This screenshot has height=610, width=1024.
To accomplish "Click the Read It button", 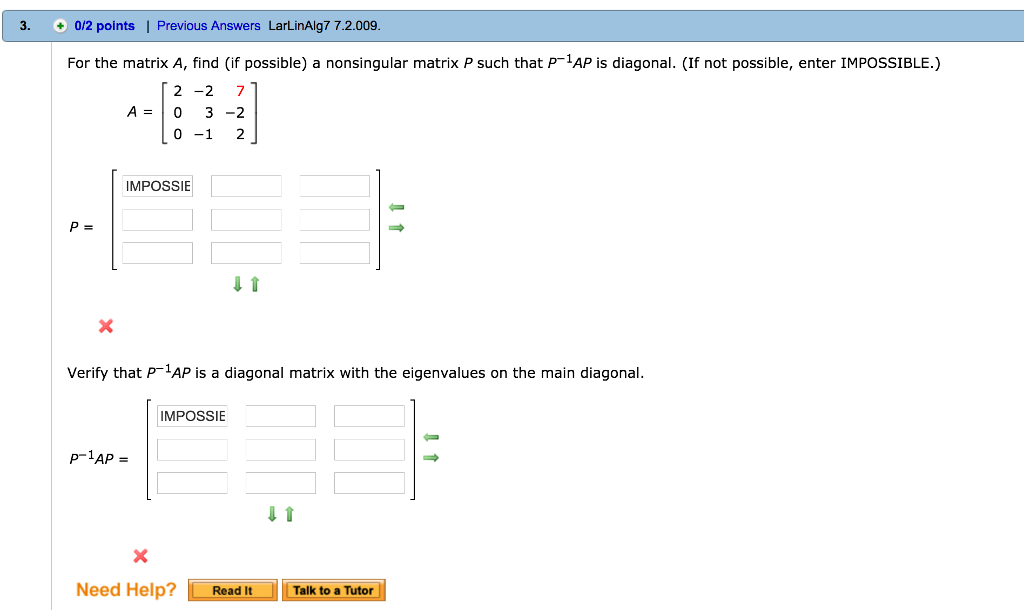I will [x=232, y=590].
